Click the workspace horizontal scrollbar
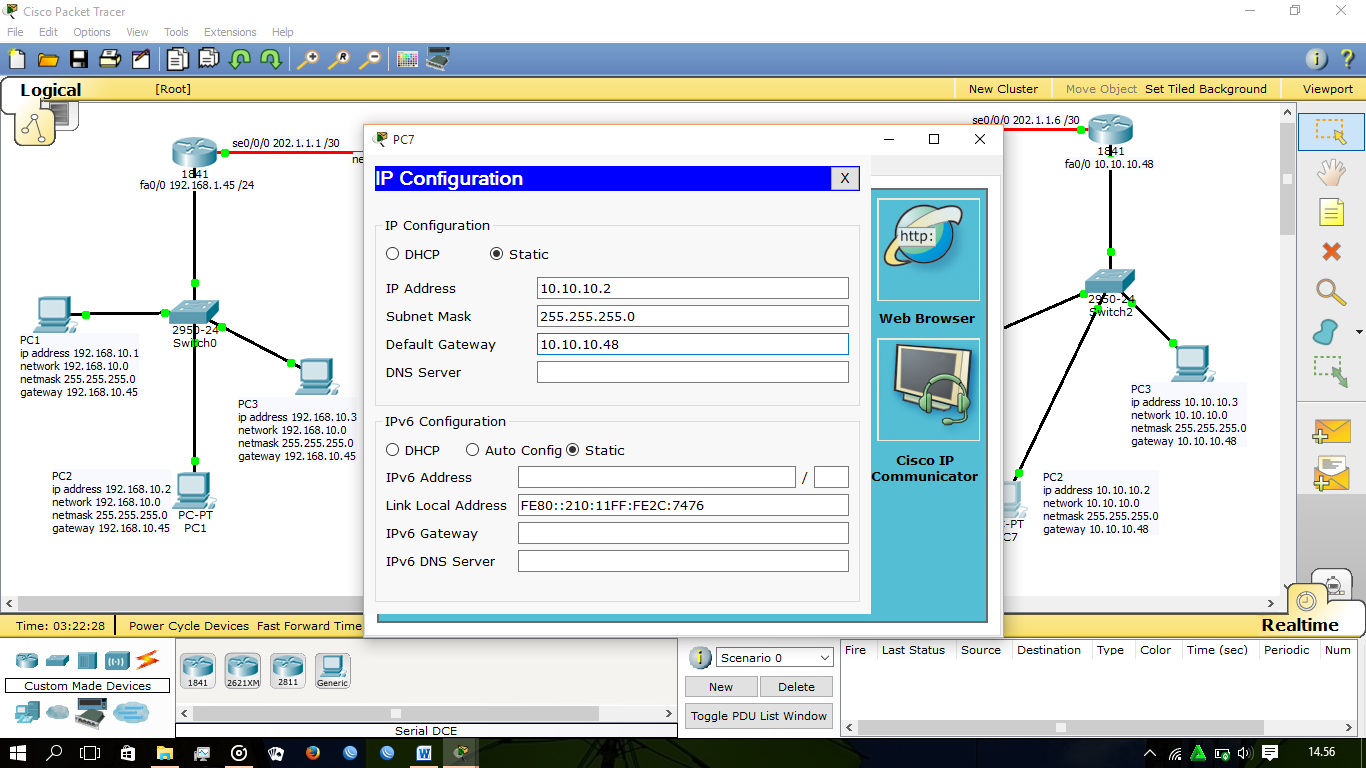The height and width of the screenshot is (768, 1366). (640, 604)
